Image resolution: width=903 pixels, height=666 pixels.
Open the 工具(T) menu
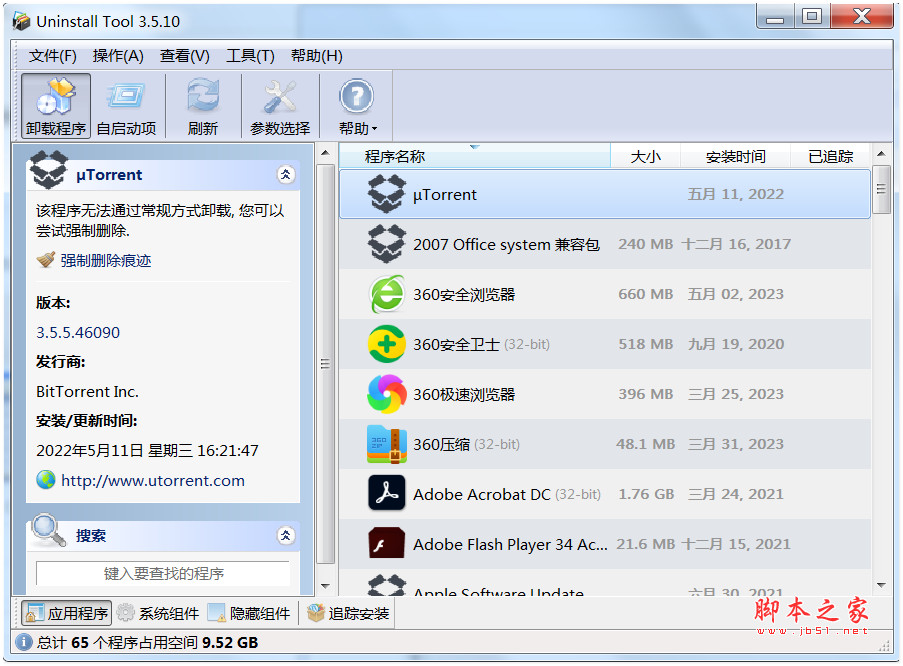point(250,56)
